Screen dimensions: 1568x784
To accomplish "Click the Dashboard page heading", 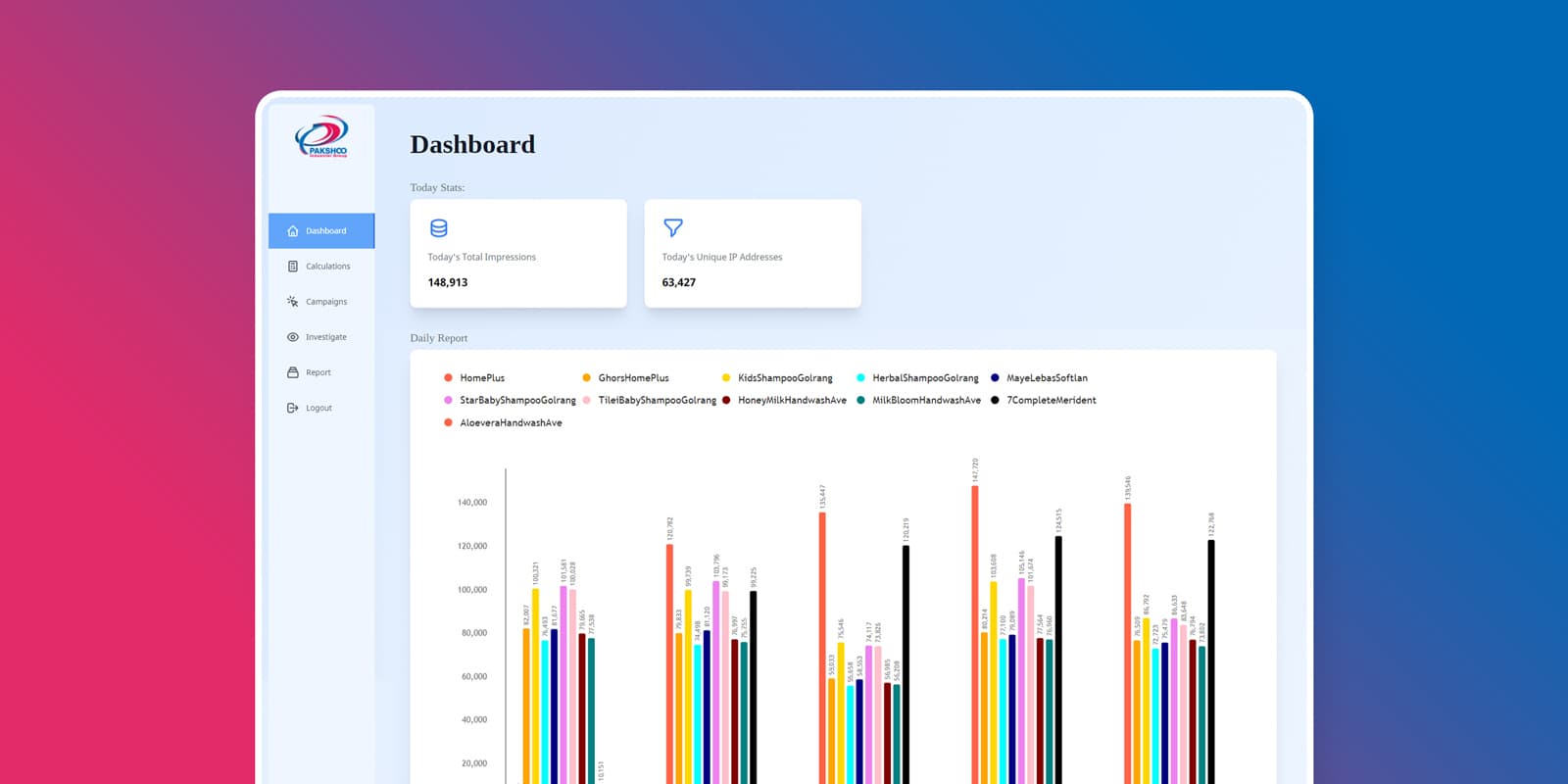I will [472, 145].
